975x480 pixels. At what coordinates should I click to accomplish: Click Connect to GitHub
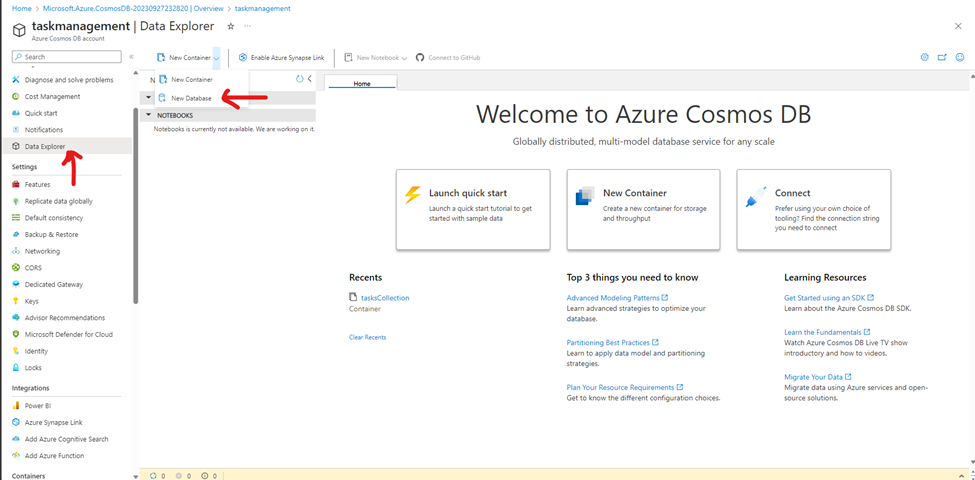448,57
